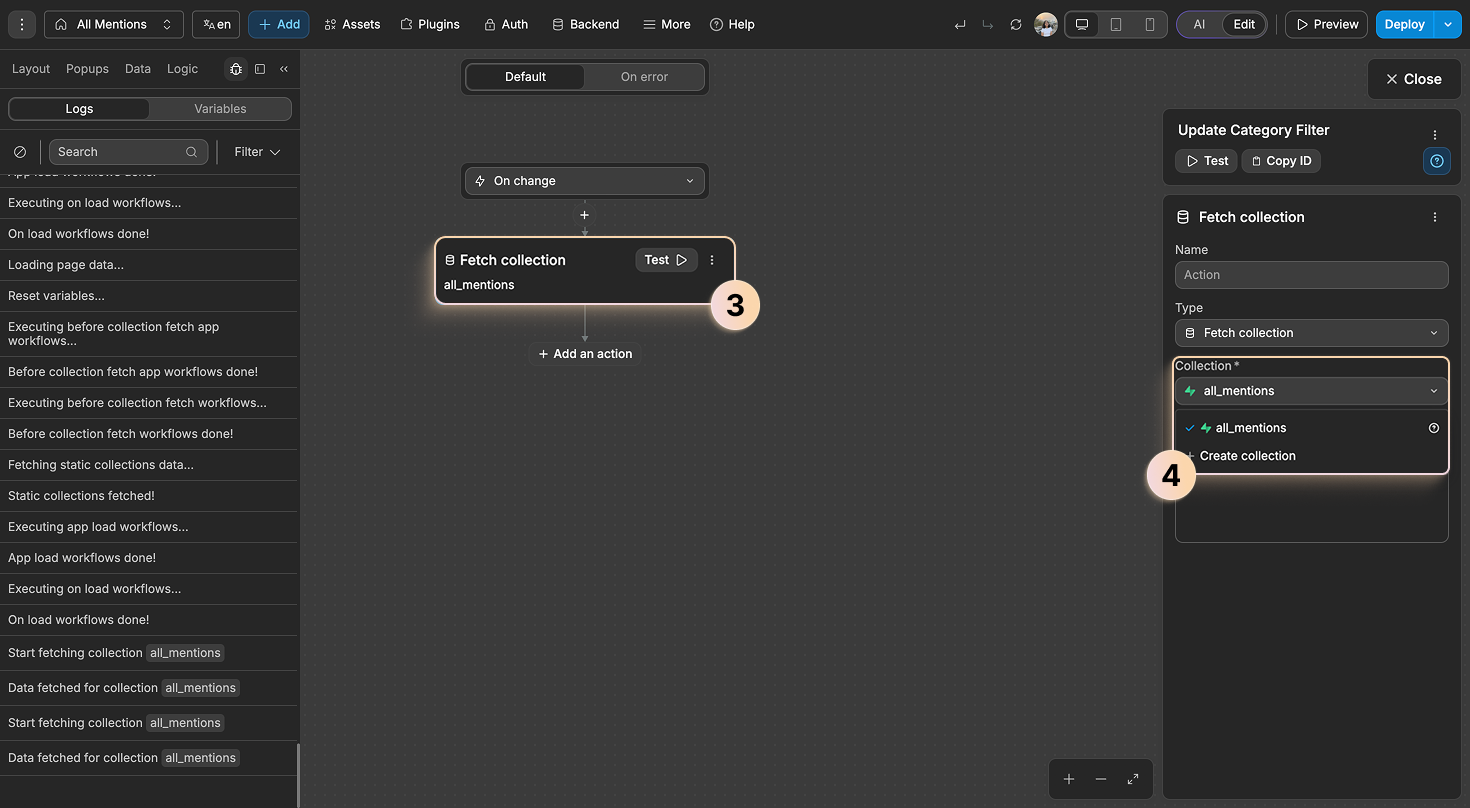Open the Backend menu in the top bar

[x=585, y=24]
